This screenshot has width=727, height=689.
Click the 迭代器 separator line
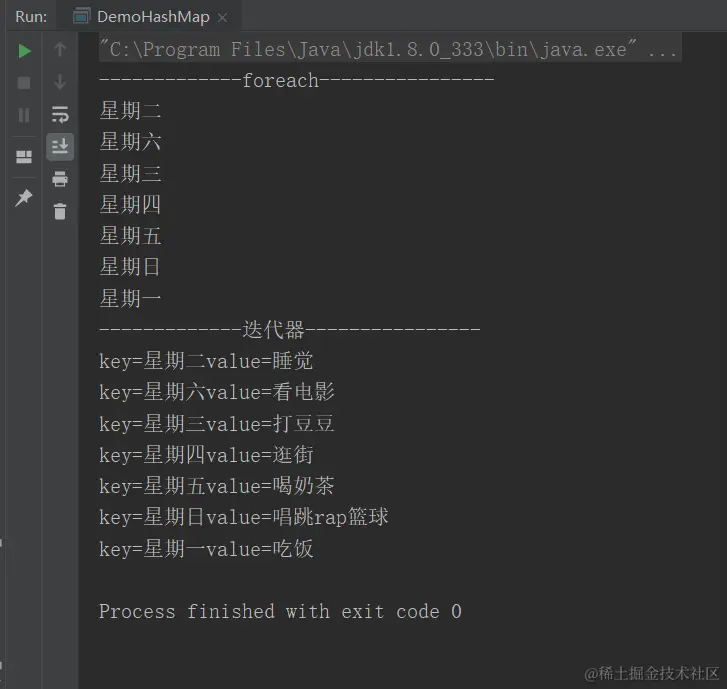pos(290,330)
